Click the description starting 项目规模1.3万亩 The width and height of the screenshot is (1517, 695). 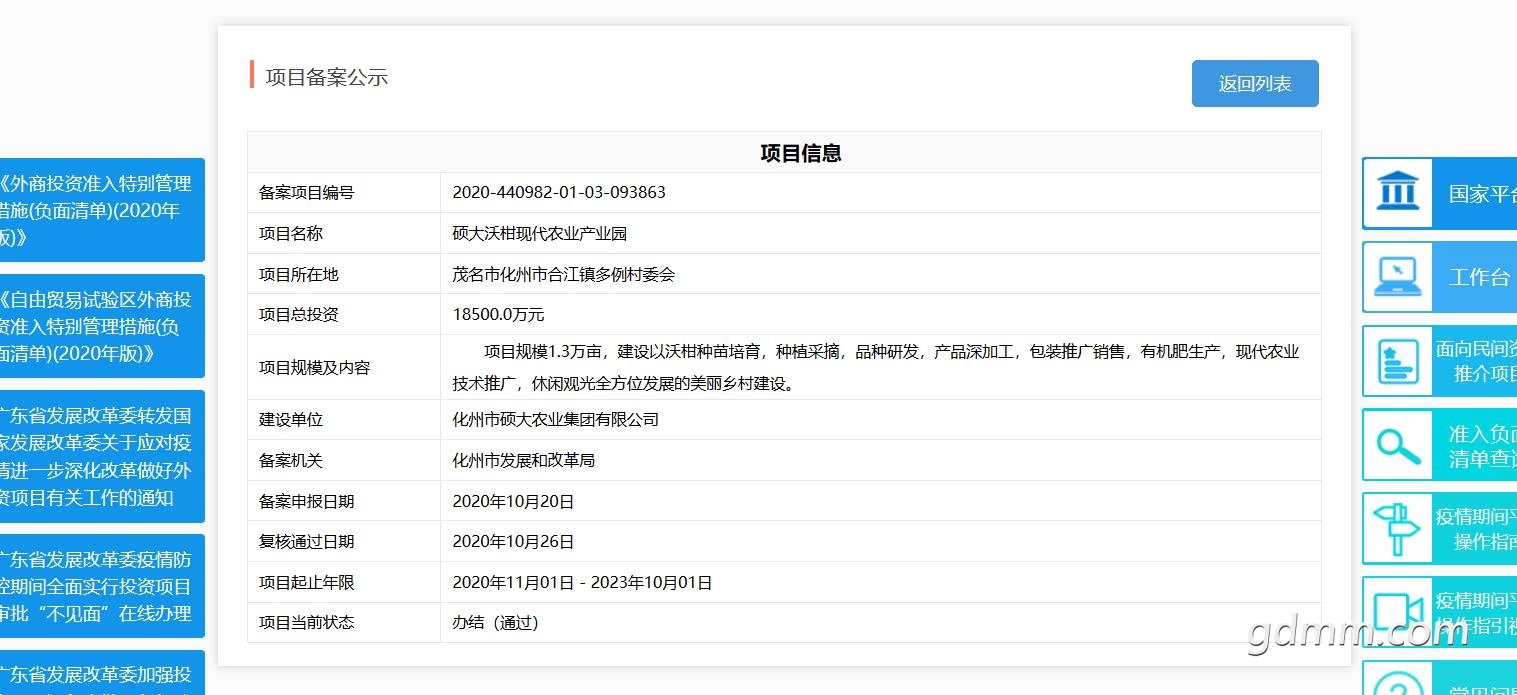tap(876, 367)
